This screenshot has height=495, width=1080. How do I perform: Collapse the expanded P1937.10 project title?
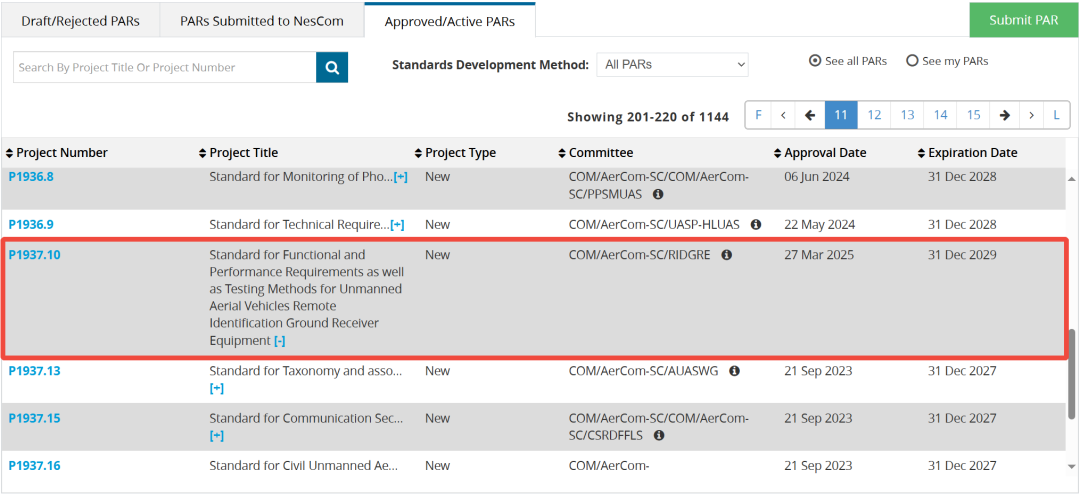[x=280, y=341]
